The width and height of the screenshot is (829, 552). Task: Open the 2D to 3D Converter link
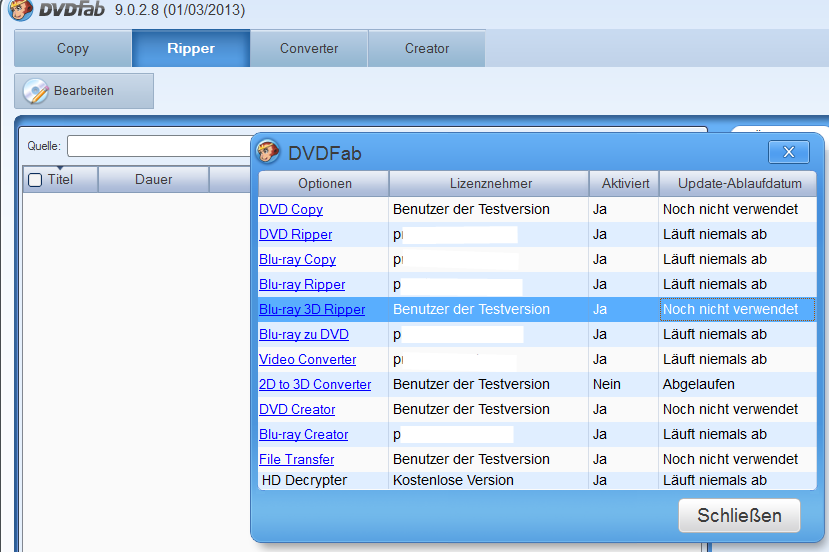pyautogui.click(x=315, y=384)
